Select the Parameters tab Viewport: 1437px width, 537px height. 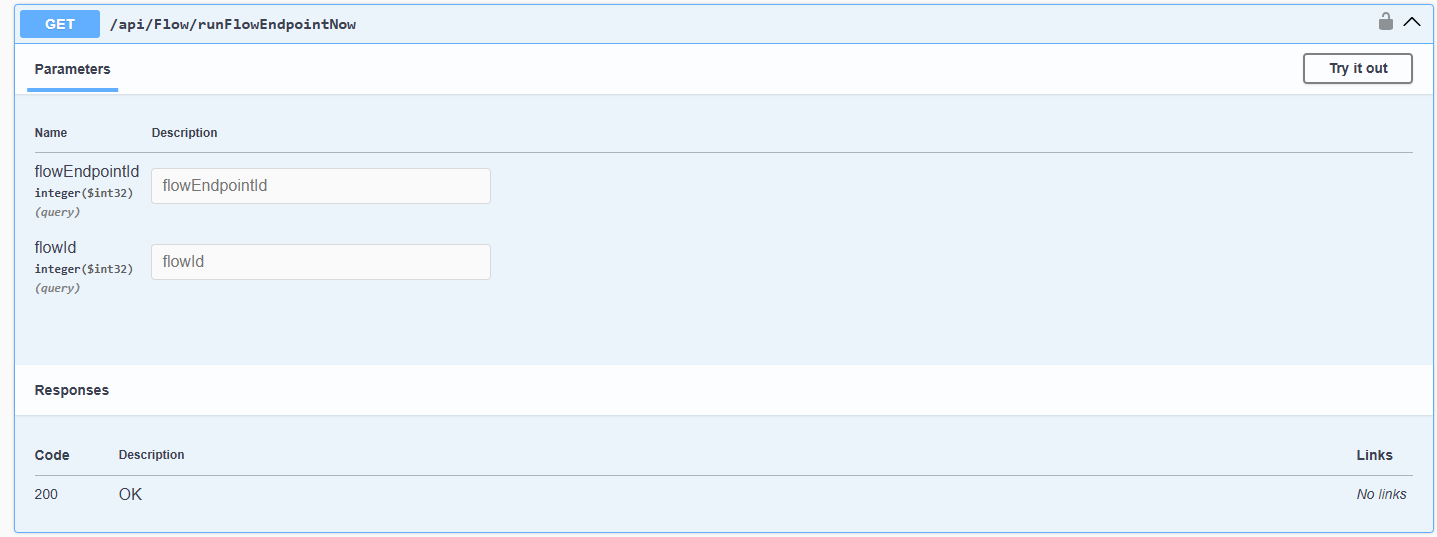pos(72,69)
